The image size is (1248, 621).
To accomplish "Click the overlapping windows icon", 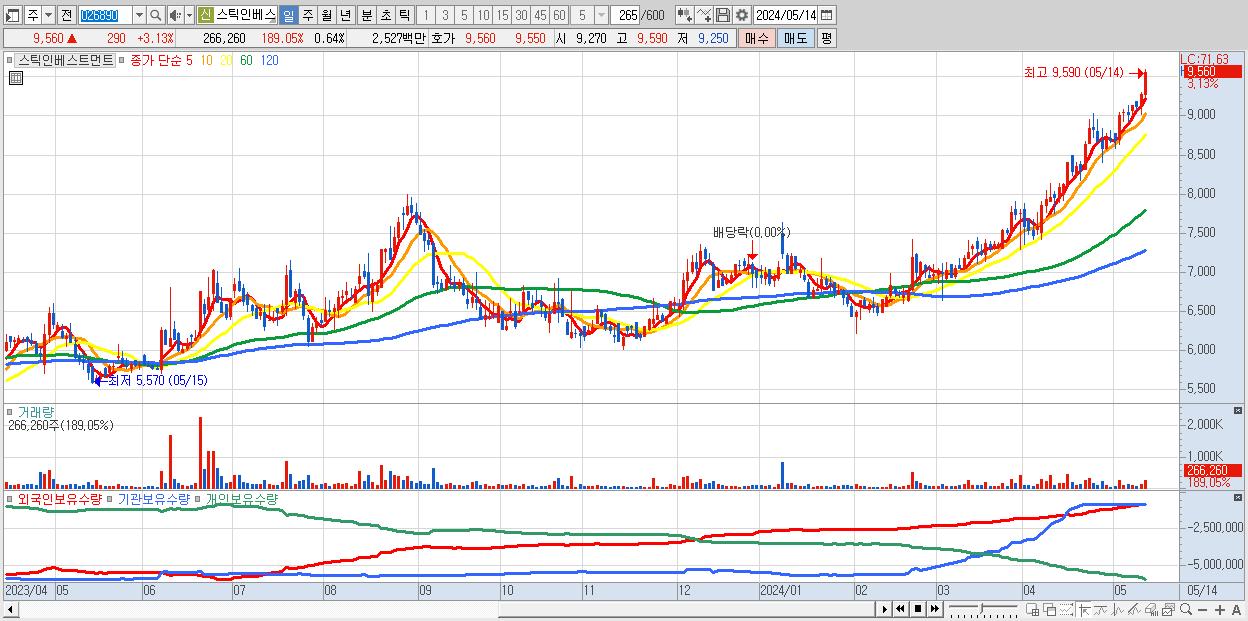I will click(1050, 609).
